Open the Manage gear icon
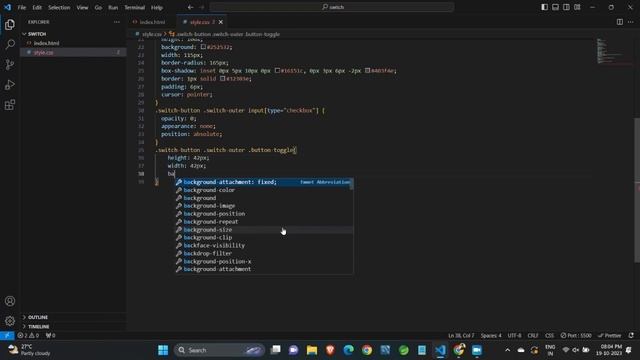 10,321
